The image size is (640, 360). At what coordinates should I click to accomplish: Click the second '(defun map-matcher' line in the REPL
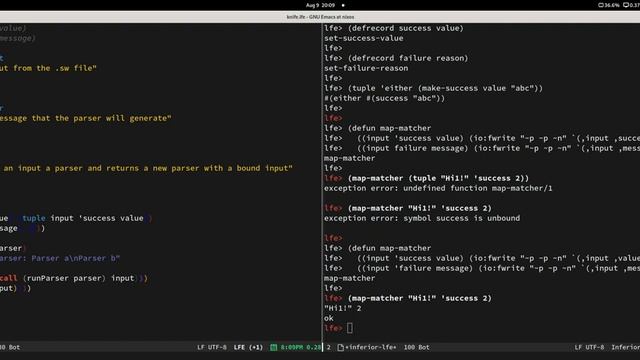pyautogui.click(x=389, y=249)
